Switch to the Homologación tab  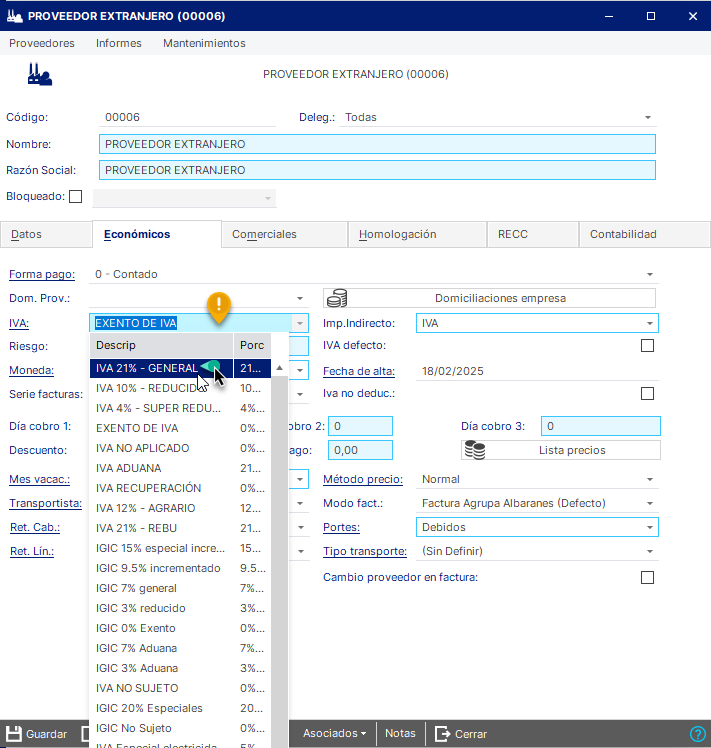click(x=418, y=234)
